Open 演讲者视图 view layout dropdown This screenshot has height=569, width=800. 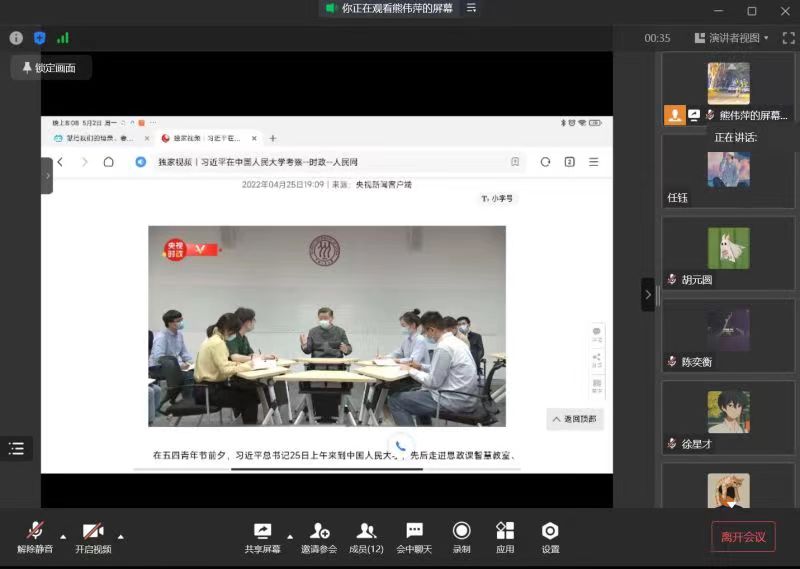click(732, 38)
